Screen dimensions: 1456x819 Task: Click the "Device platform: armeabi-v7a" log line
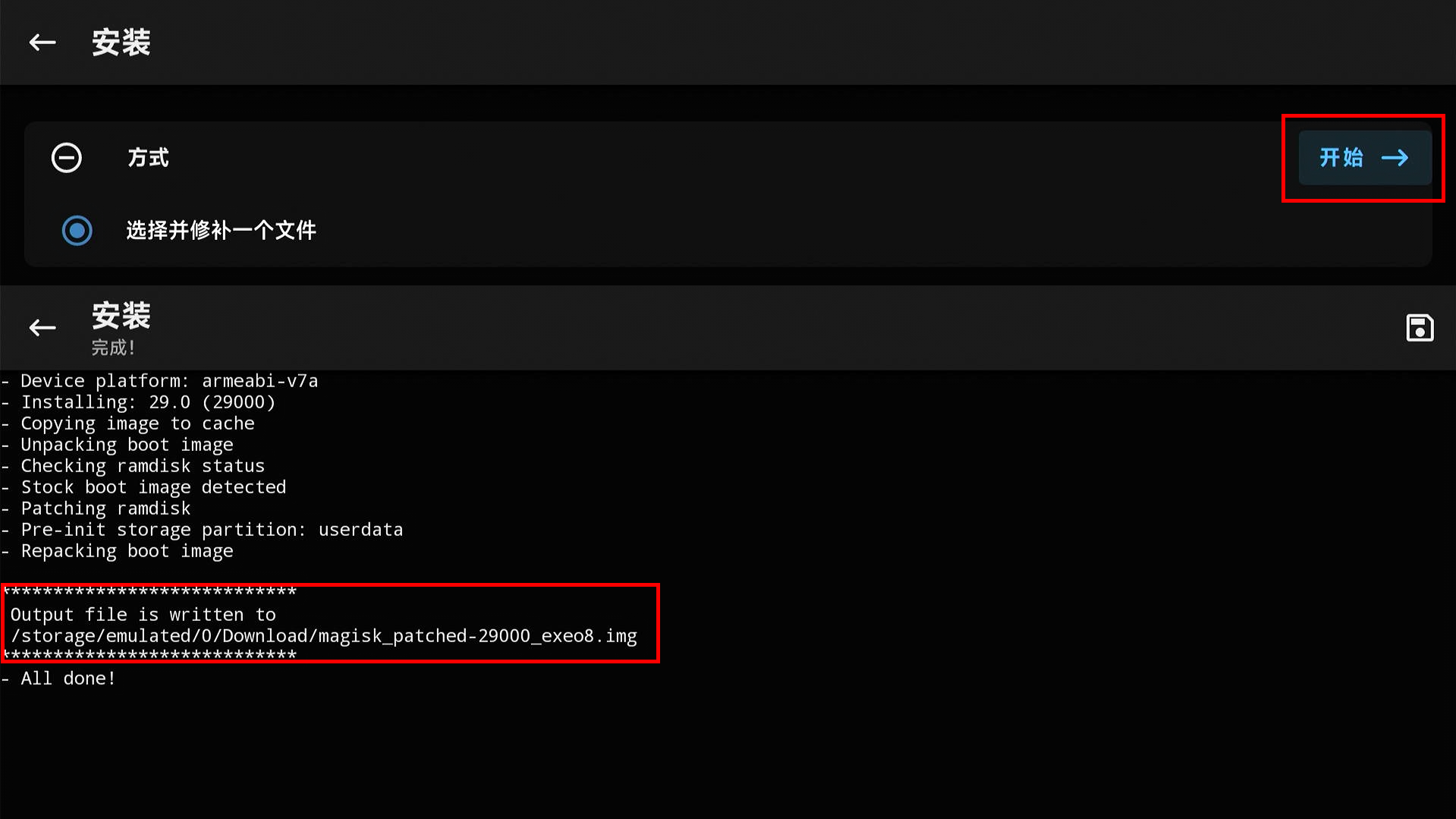[168, 381]
